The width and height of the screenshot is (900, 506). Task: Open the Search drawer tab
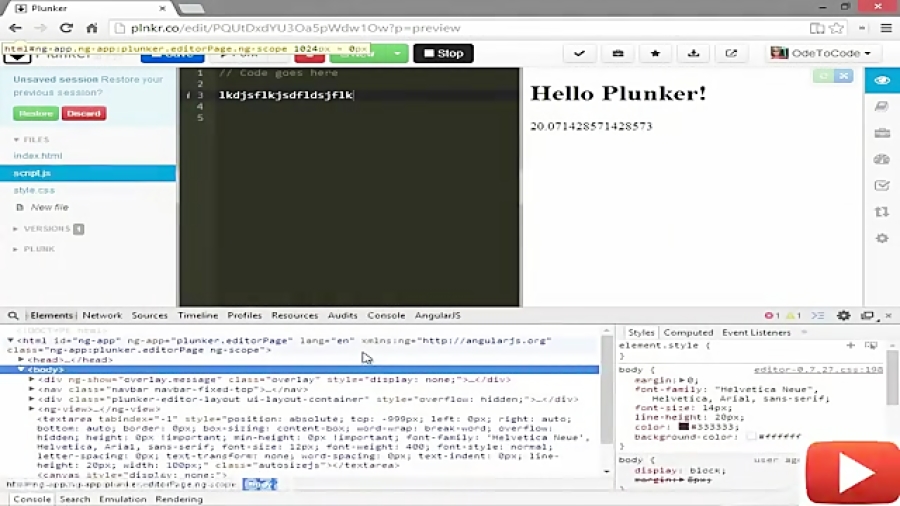tap(75, 499)
